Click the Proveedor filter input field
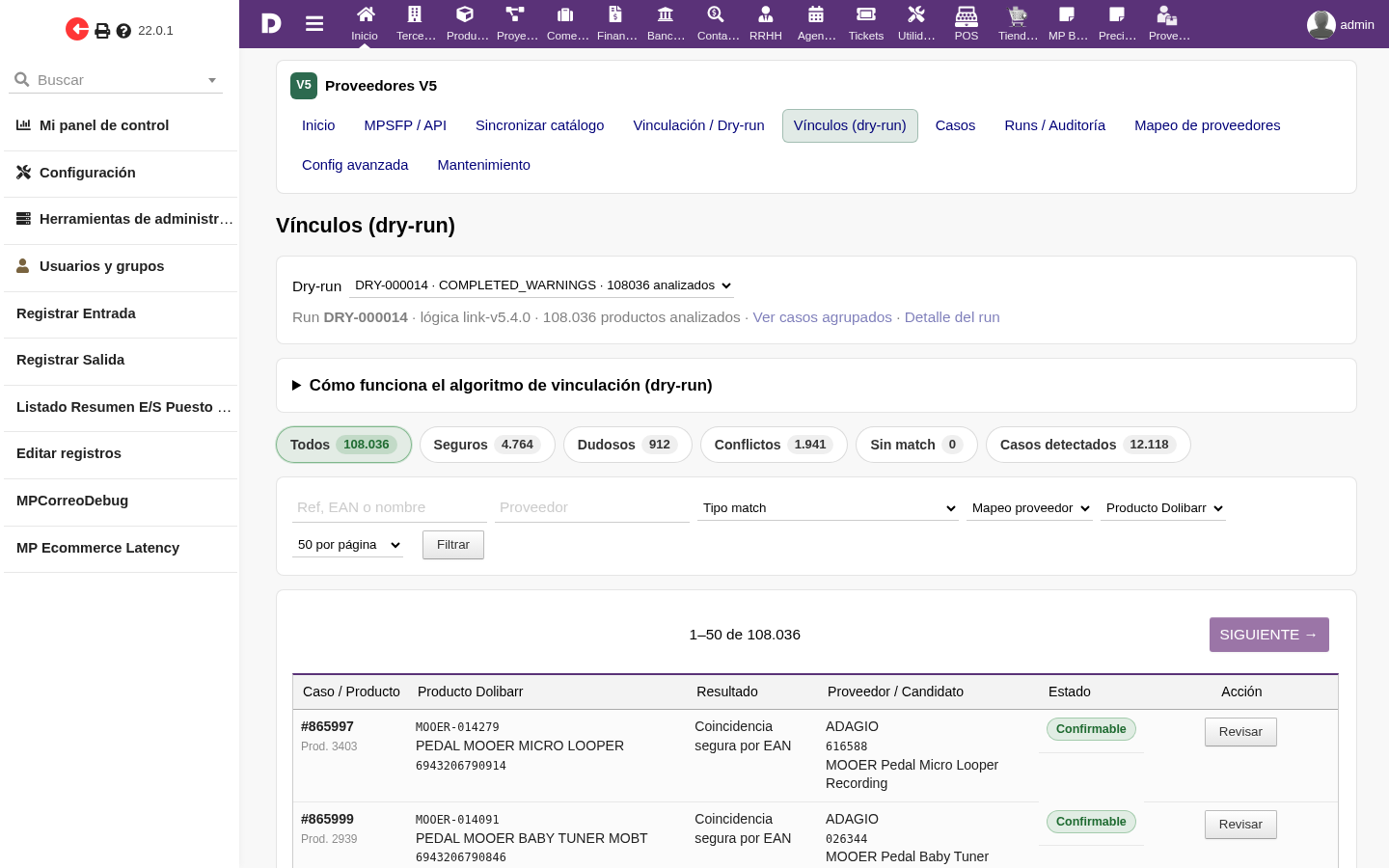This screenshot has width=1389, height=868. (592, 507)
